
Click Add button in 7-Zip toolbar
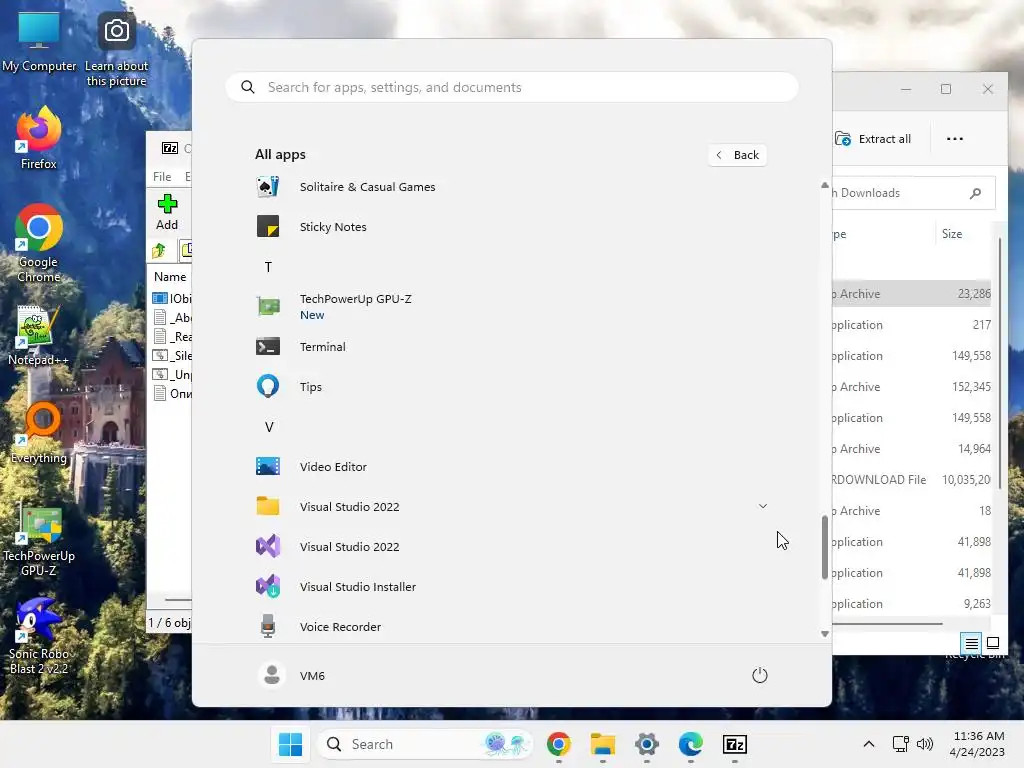(167, 212)
